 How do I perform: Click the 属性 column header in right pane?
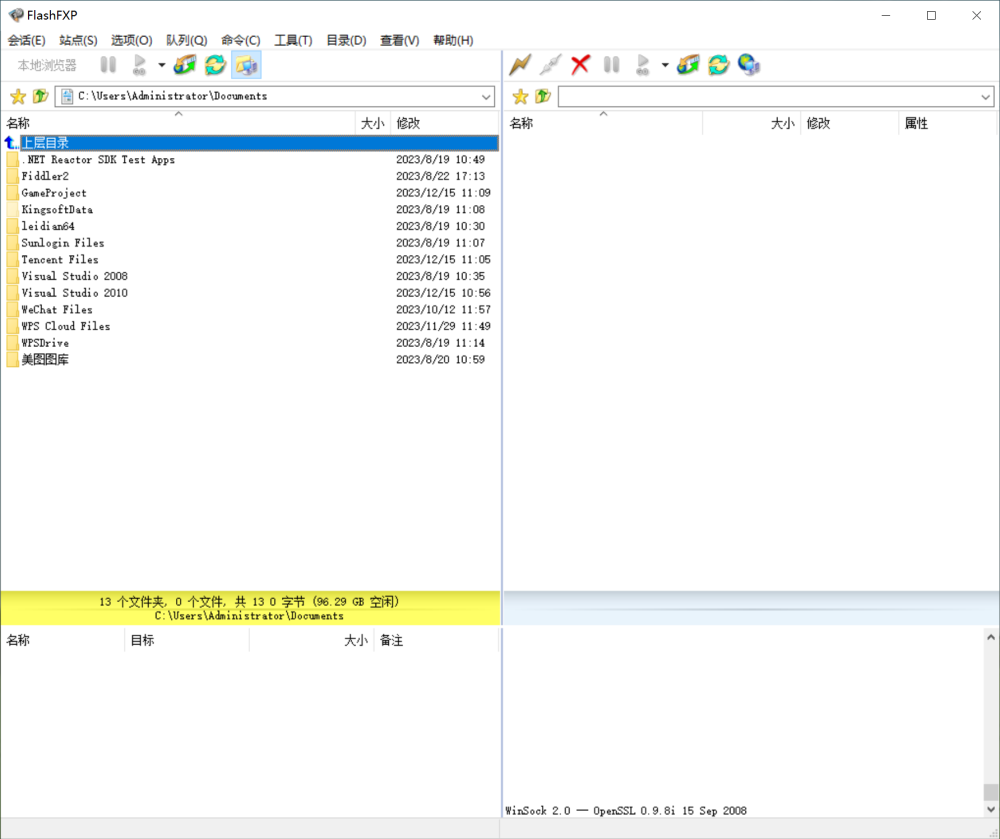coord(916,123)
